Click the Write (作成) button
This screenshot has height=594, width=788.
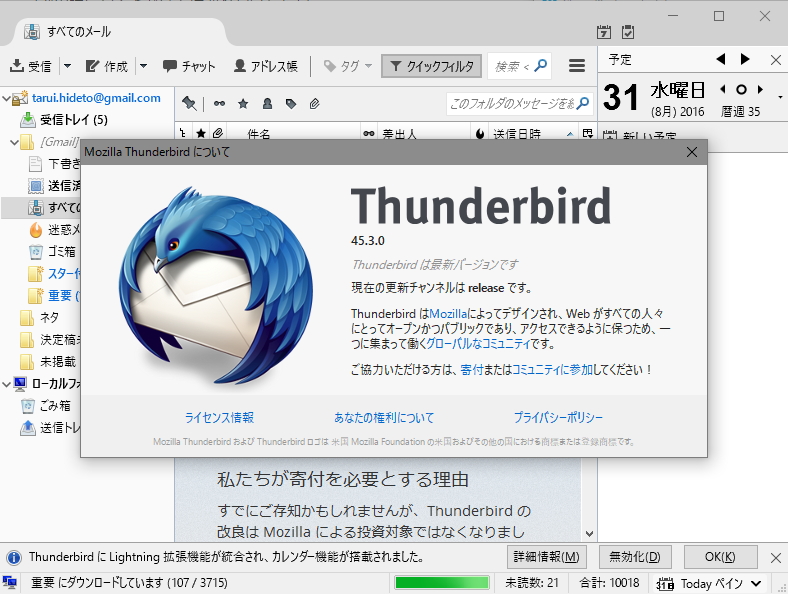[107, 66]
